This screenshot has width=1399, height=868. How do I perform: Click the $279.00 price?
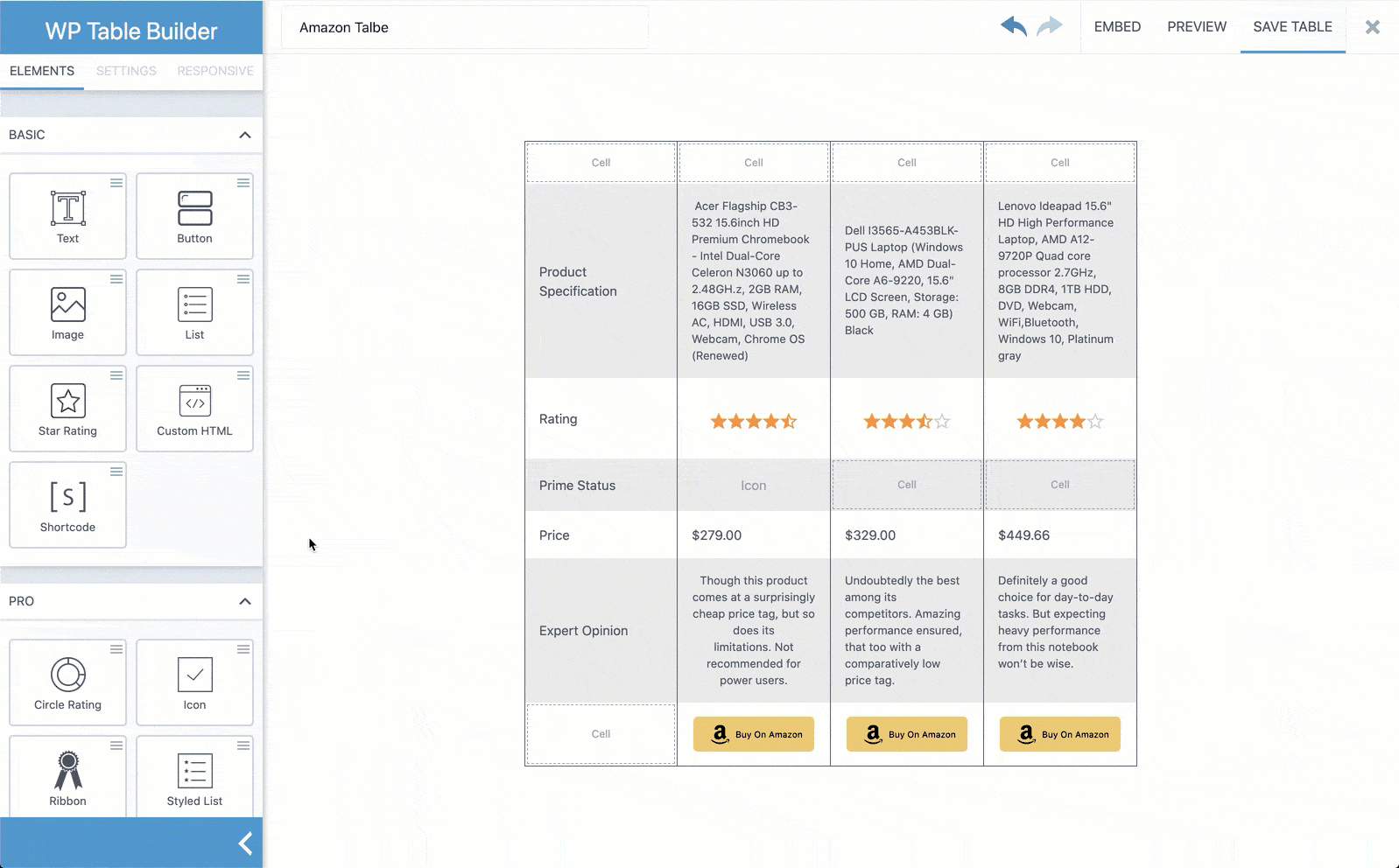coord(716,535)
